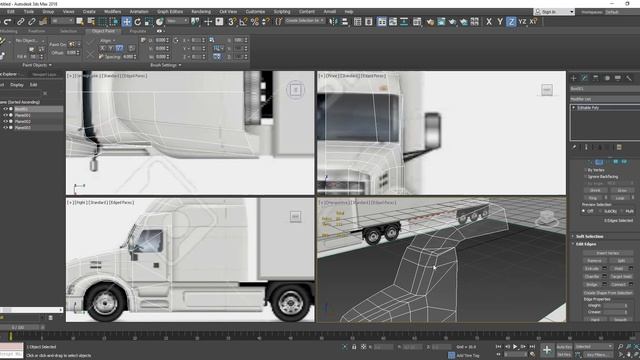Click the Chamfer button
The image size is (640, 360).
(592, 276)
